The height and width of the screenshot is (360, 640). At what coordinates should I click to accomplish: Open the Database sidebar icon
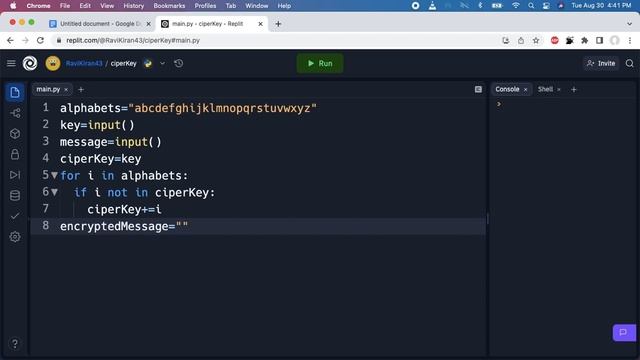tap(15, 196)
